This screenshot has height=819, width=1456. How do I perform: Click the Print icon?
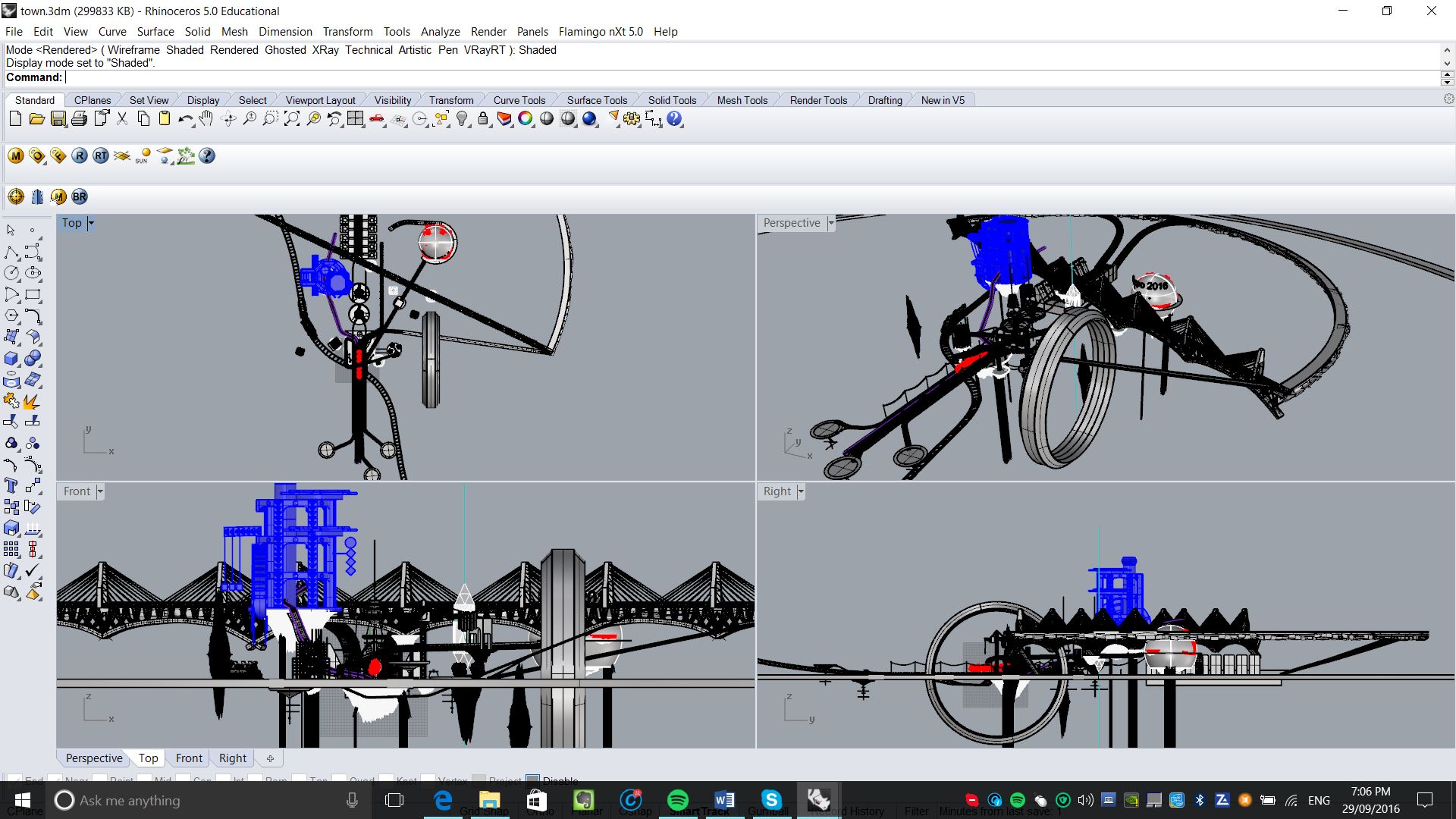click(79, 119)
